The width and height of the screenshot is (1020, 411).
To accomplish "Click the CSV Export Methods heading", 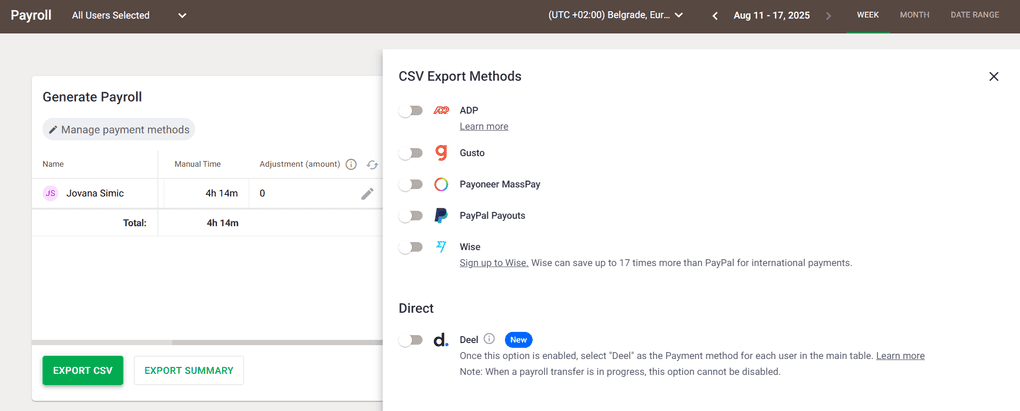I will click(460, 76).
